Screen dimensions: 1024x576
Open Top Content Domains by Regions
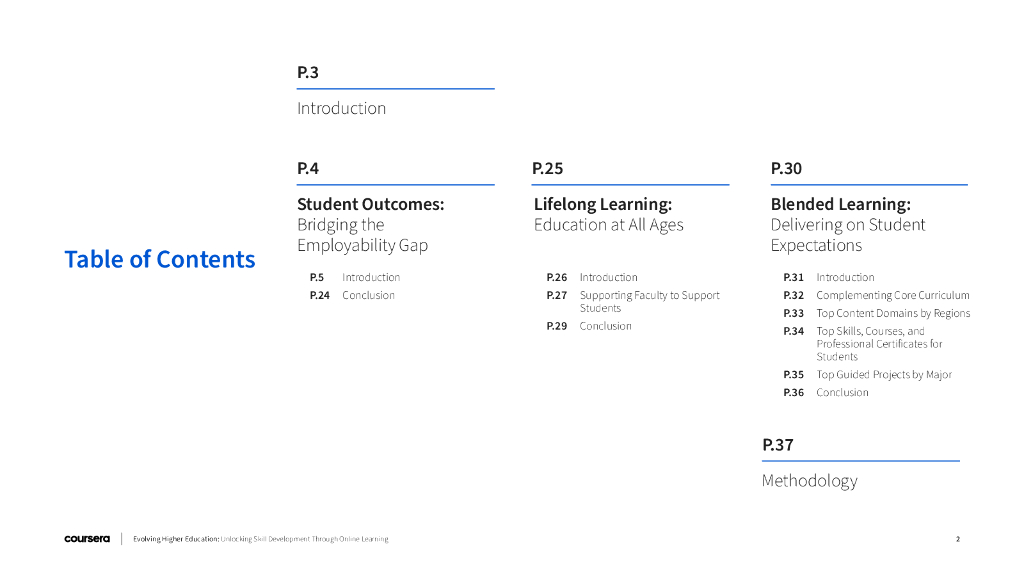click(893, 313)
